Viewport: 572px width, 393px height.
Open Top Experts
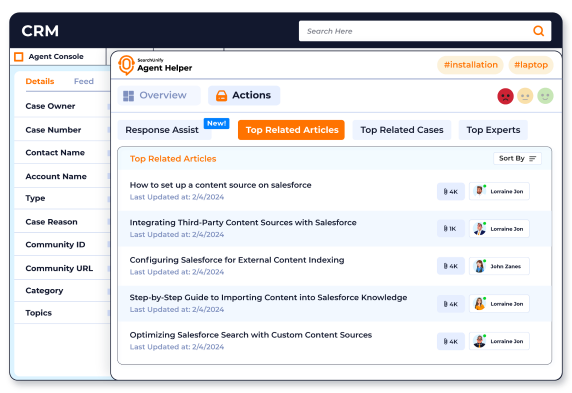[493, 130]
